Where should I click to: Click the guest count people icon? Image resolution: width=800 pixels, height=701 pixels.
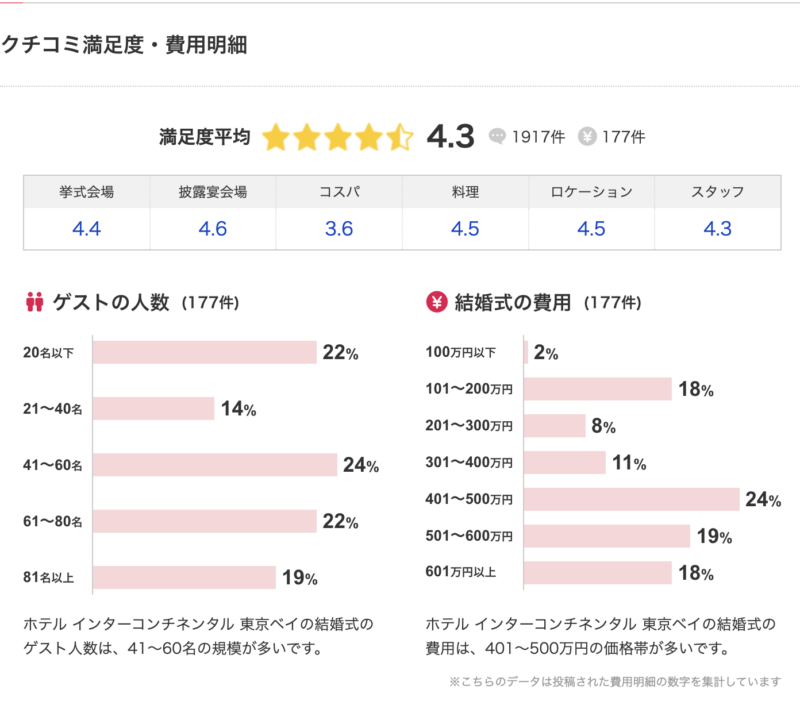click(35, 302)
